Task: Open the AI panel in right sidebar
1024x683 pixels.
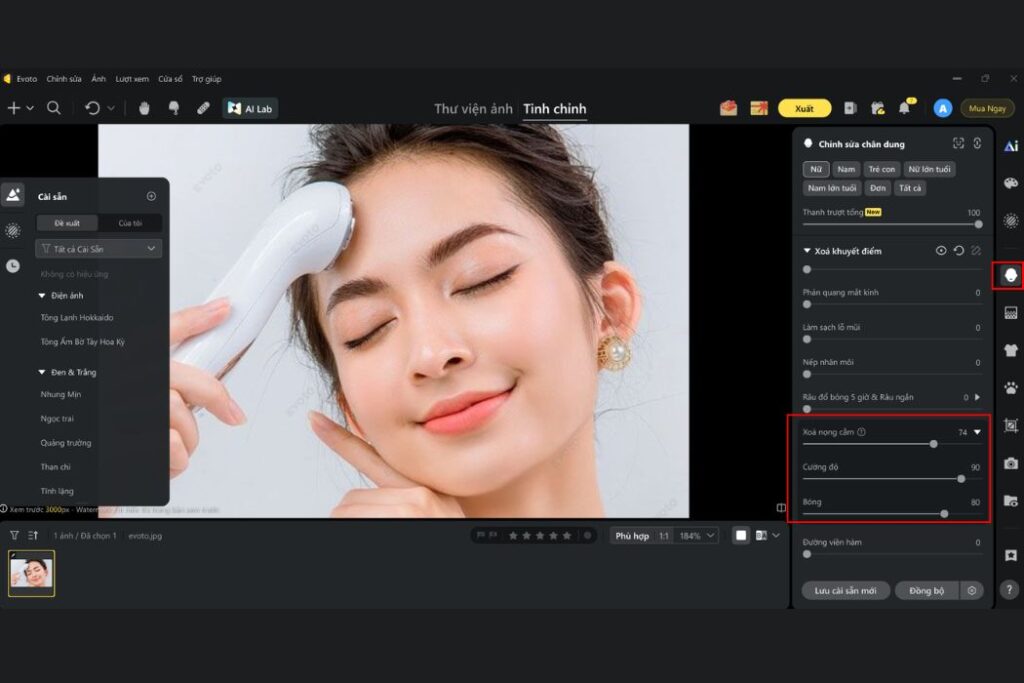Action: [x=1011, y=146]
